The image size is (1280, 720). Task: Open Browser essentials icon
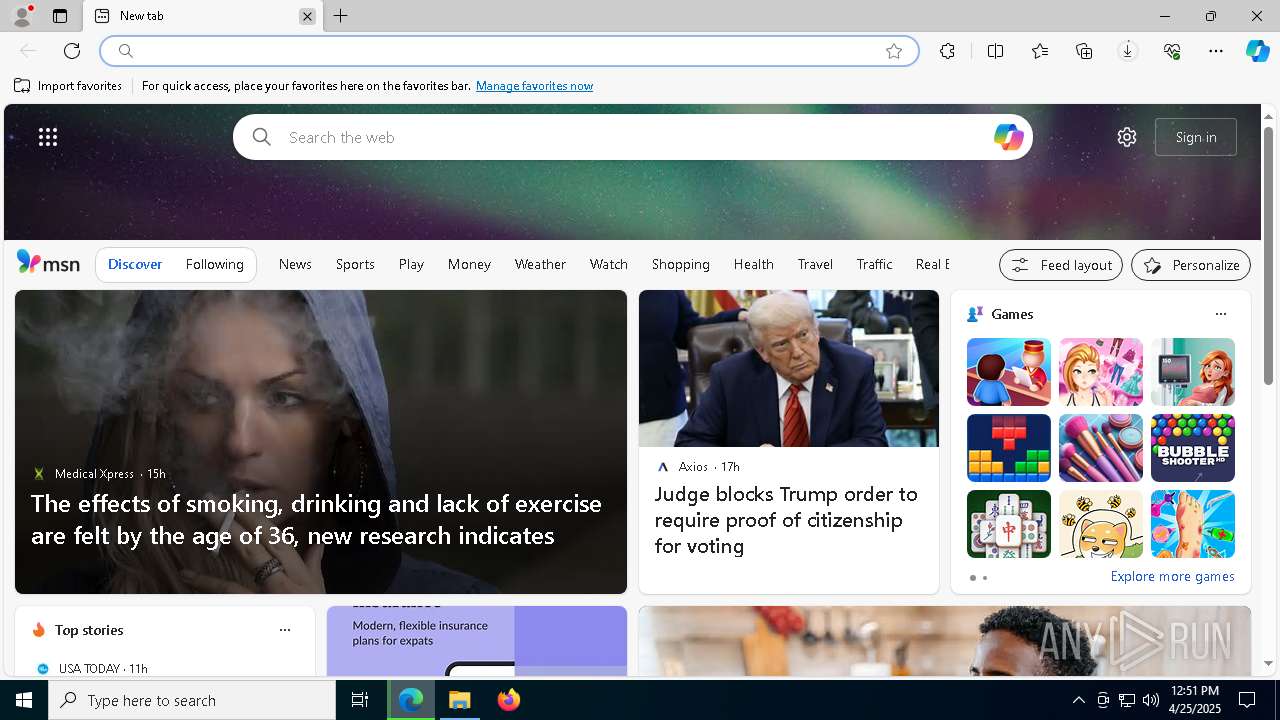point(1172,51)
